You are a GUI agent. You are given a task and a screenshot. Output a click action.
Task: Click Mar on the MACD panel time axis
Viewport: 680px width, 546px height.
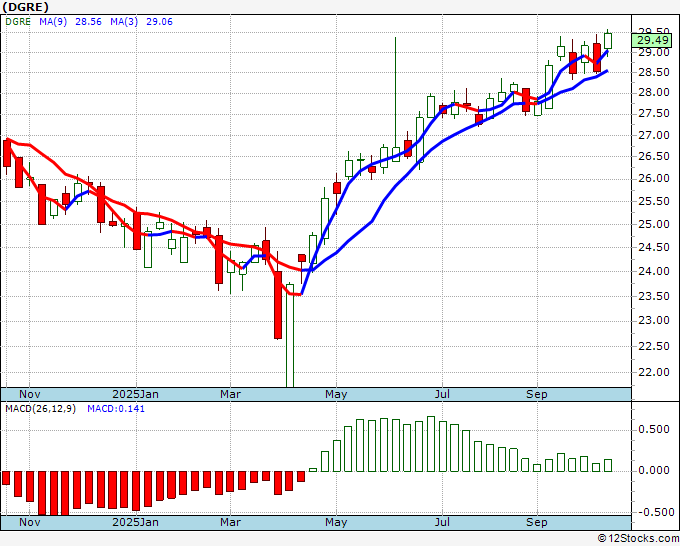pyautogui.click(x=230, y=522)
